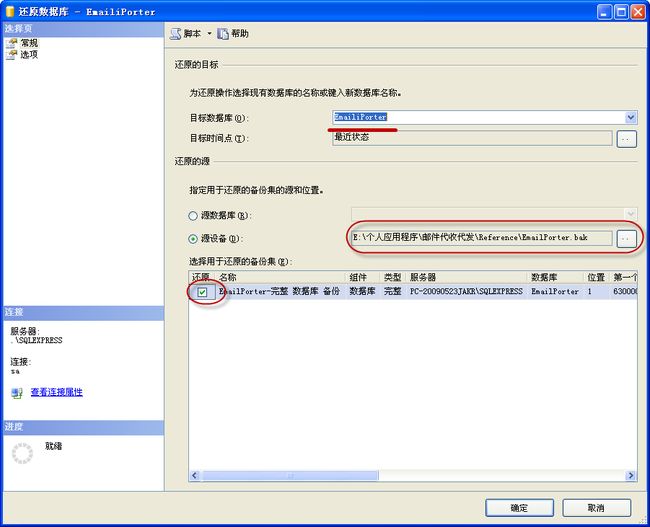
Task: Click the 脚本 script icon
Action: pyautogui.click(x=176, y=34)
